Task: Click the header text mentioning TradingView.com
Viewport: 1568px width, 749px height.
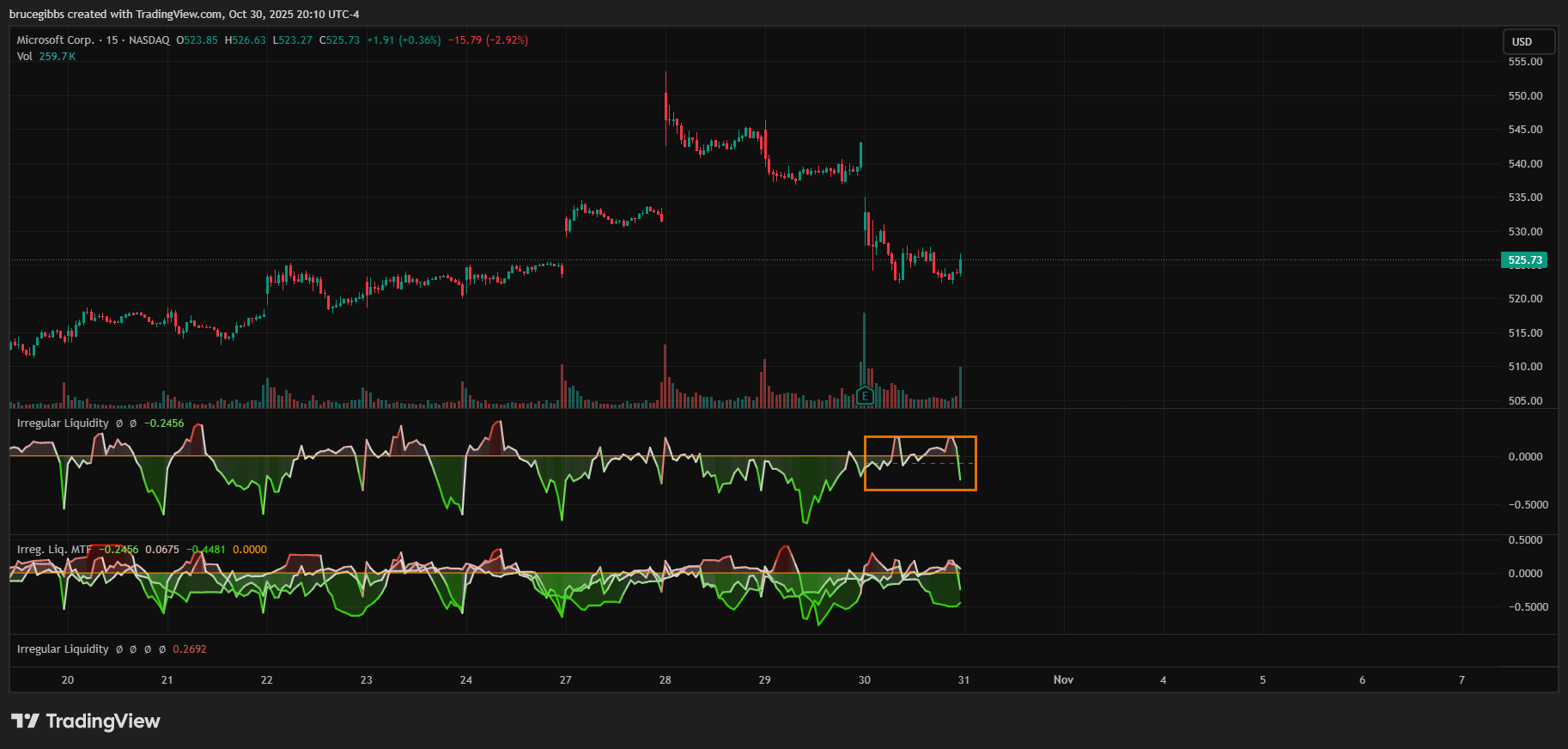Action: (x=184, y=15)
